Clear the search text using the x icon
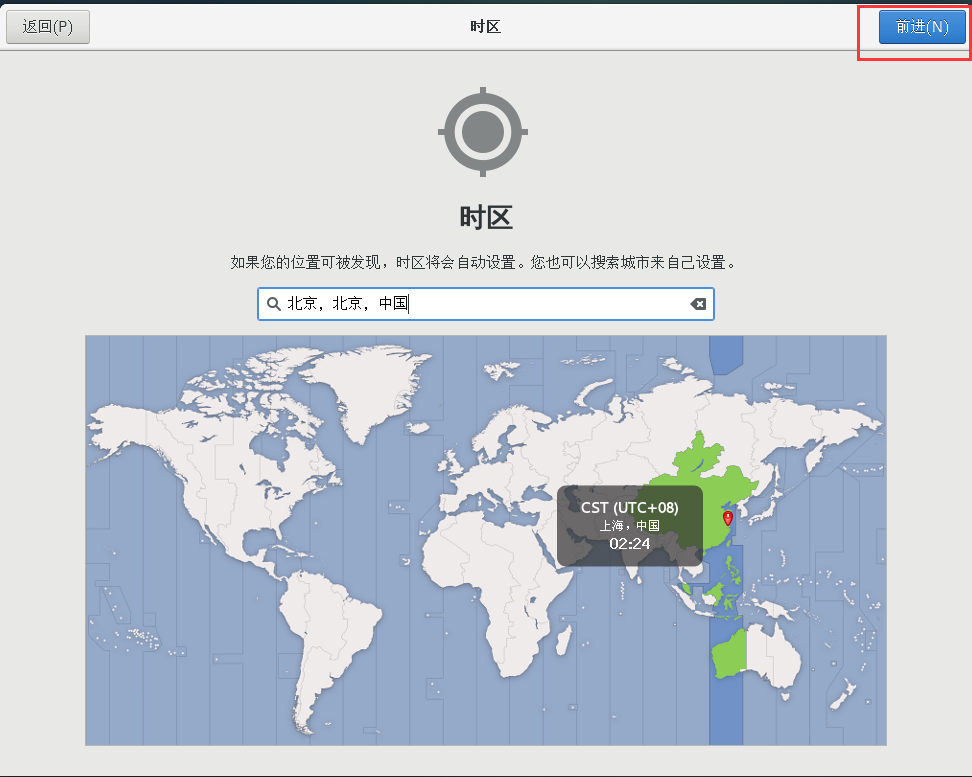The image size is (972, 777). pyautogui.click(x=698, y=304)
